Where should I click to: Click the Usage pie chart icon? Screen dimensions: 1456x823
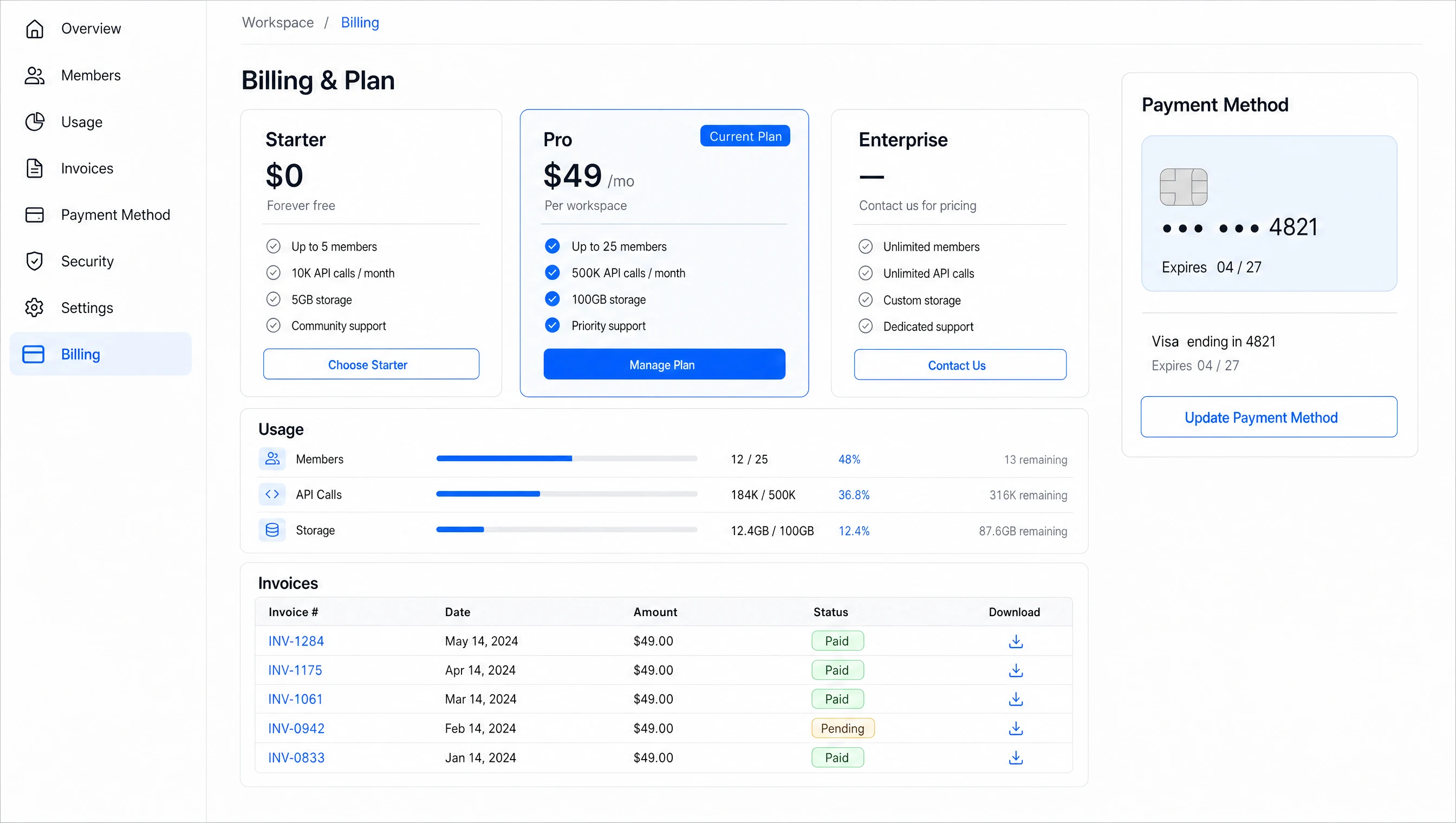coord(35,121)
